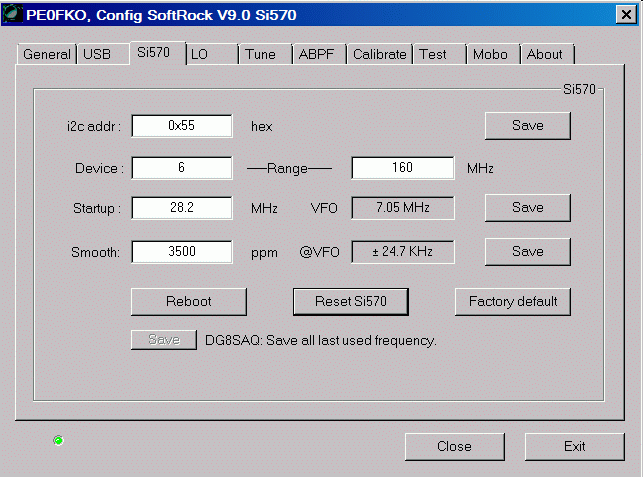Switch to the General tab

pos(47,54)
